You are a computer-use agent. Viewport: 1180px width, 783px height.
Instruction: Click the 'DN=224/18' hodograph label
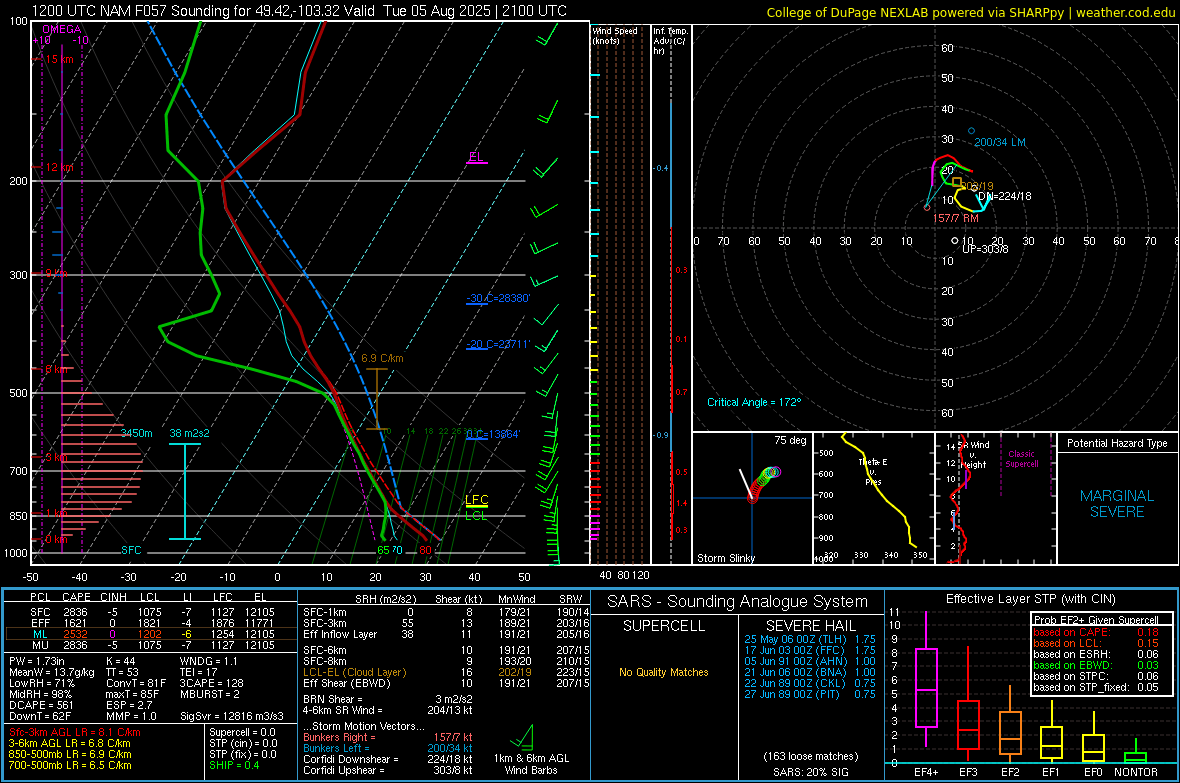point(1005,196)
